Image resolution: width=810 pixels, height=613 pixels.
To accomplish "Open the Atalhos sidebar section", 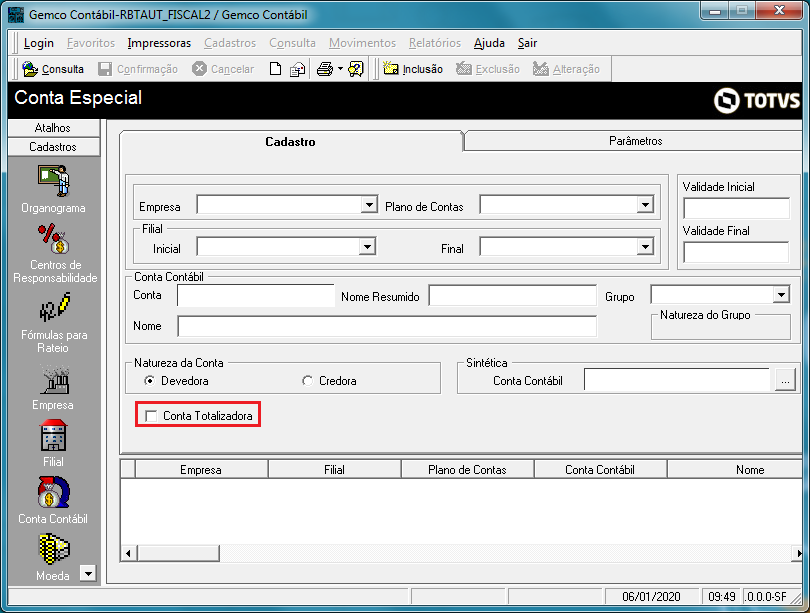I will pyautogui.click(x=53, y=128).
